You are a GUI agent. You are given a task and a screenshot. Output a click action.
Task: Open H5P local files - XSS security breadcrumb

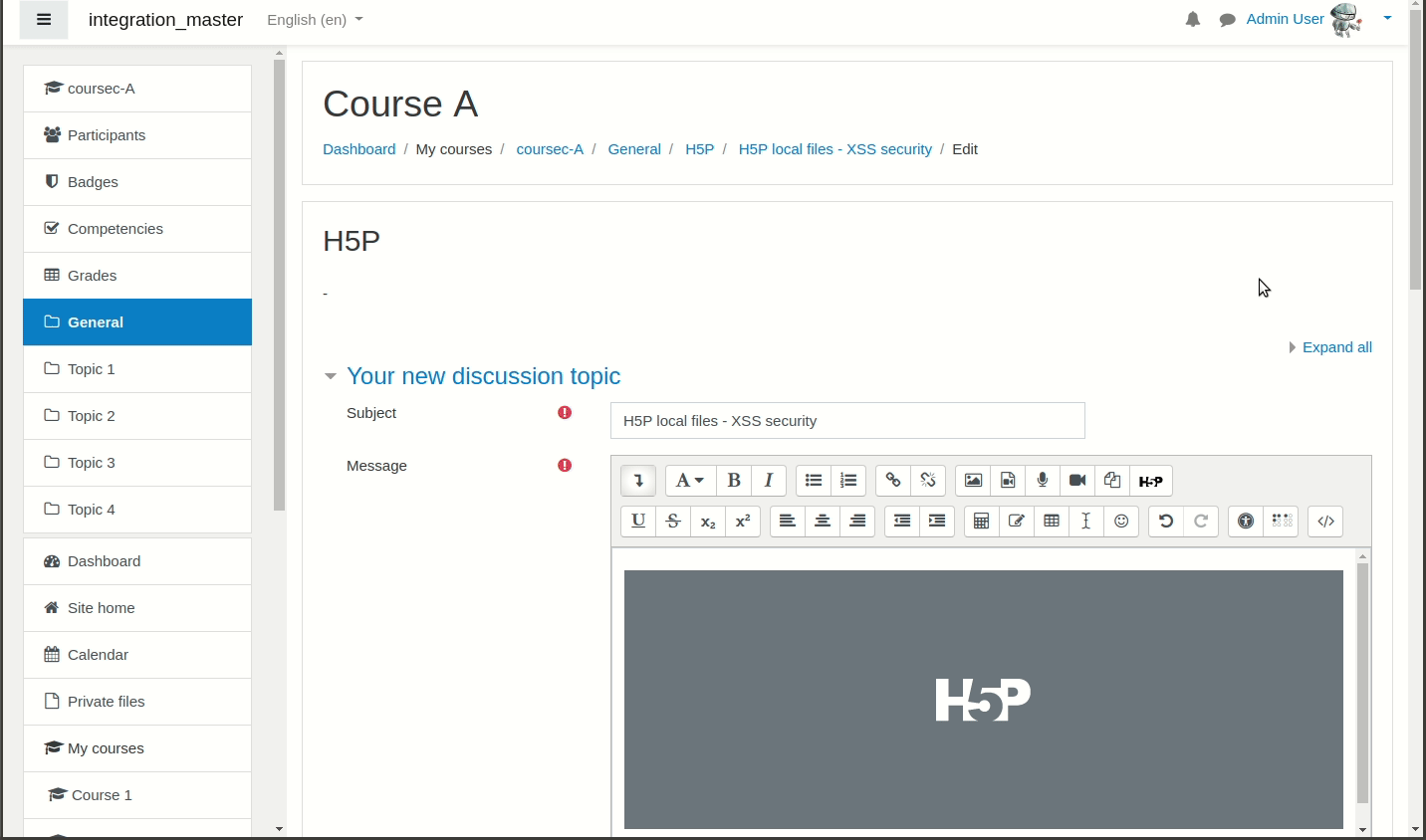[x=834, y=149]
